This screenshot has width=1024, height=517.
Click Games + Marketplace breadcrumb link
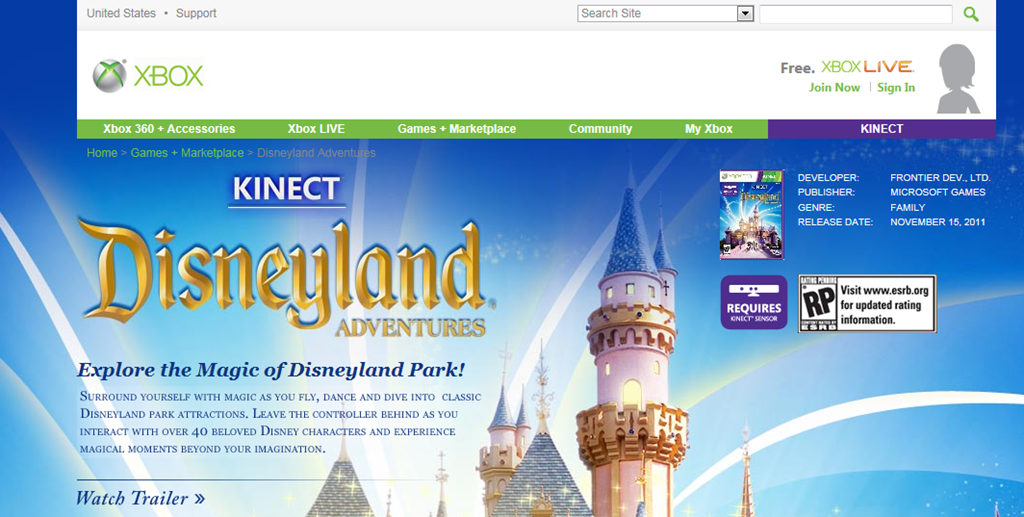click(x=187, y=153)
